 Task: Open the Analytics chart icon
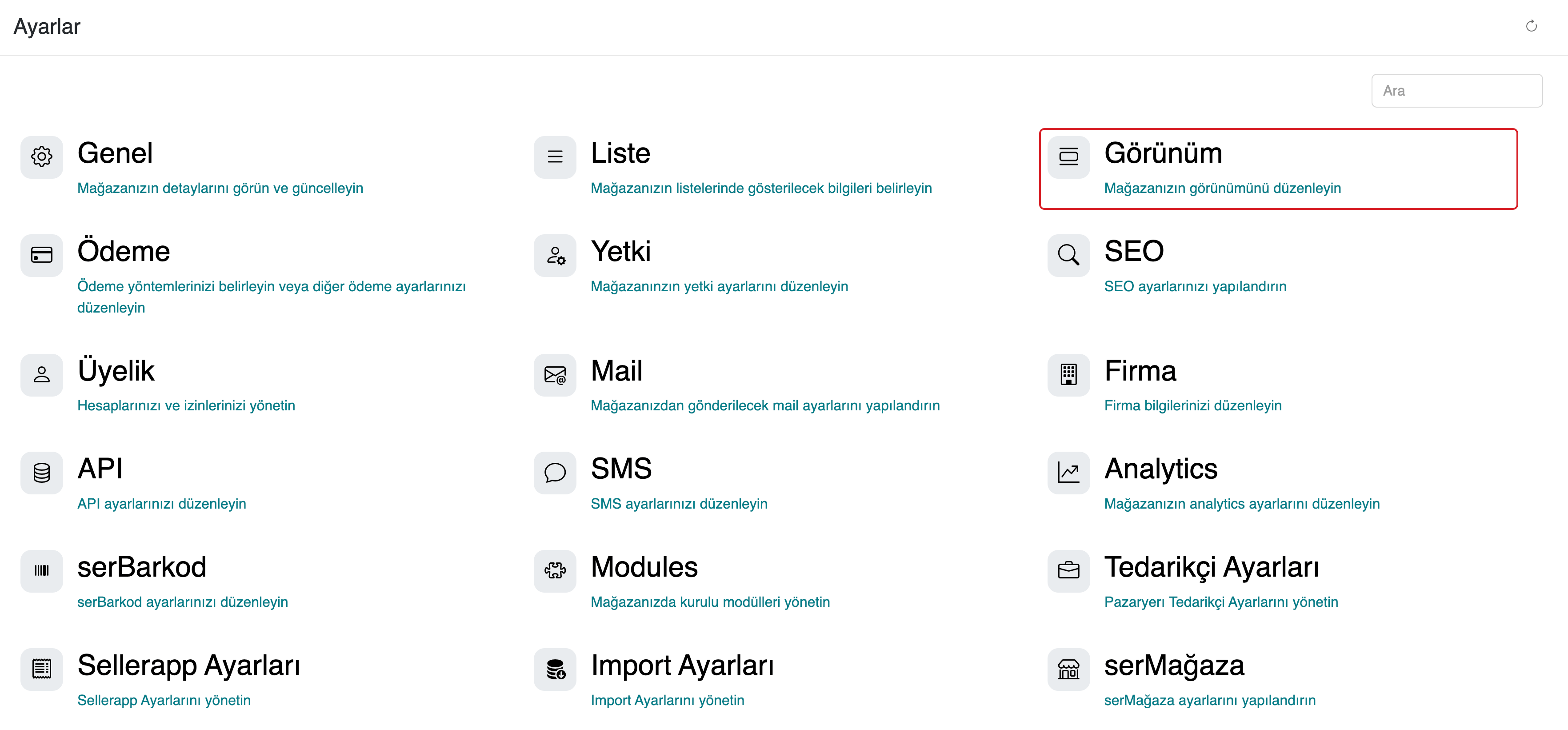[x=1068, y=473]
